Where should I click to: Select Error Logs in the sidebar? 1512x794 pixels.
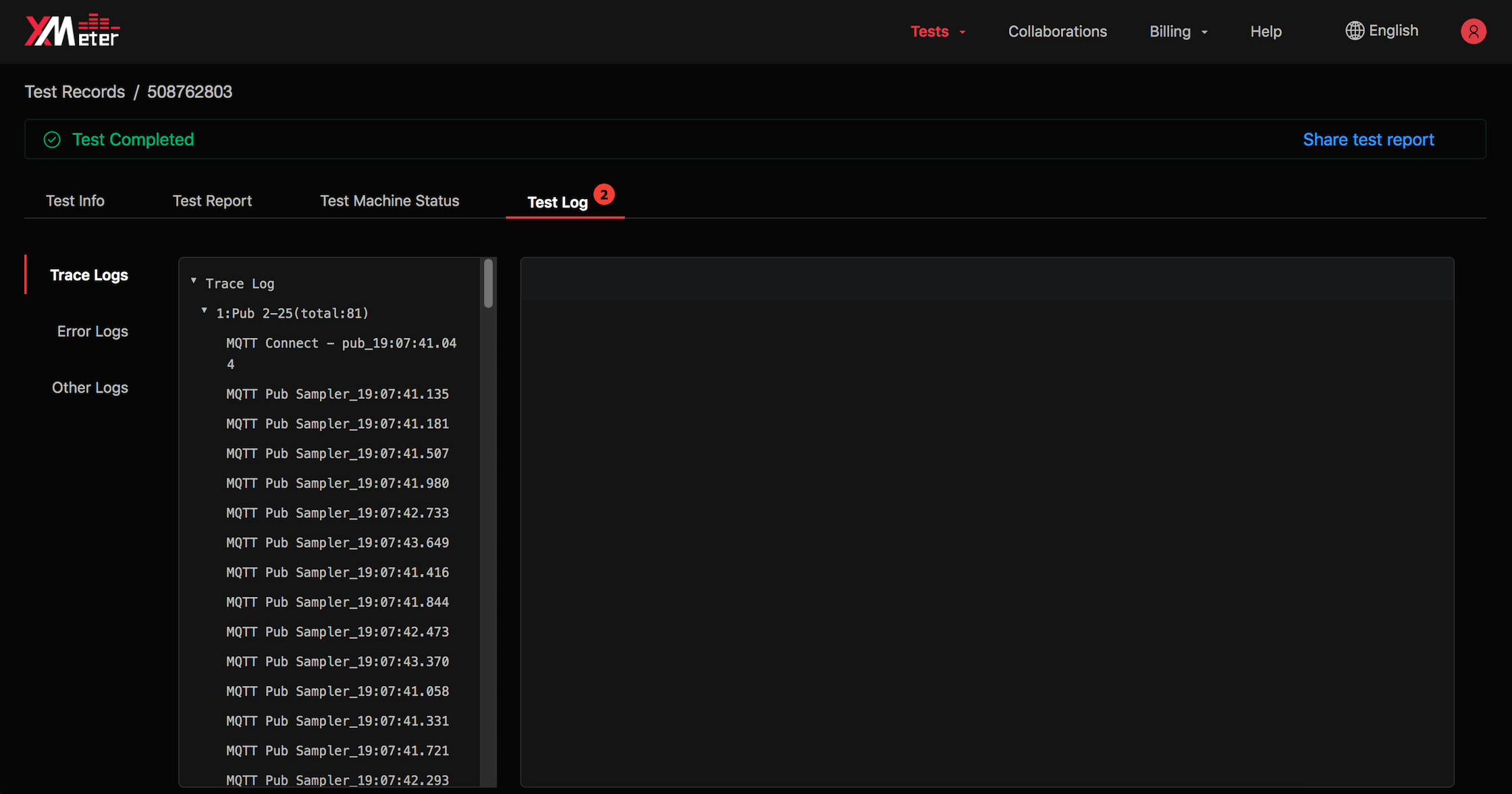coord(92,331)
